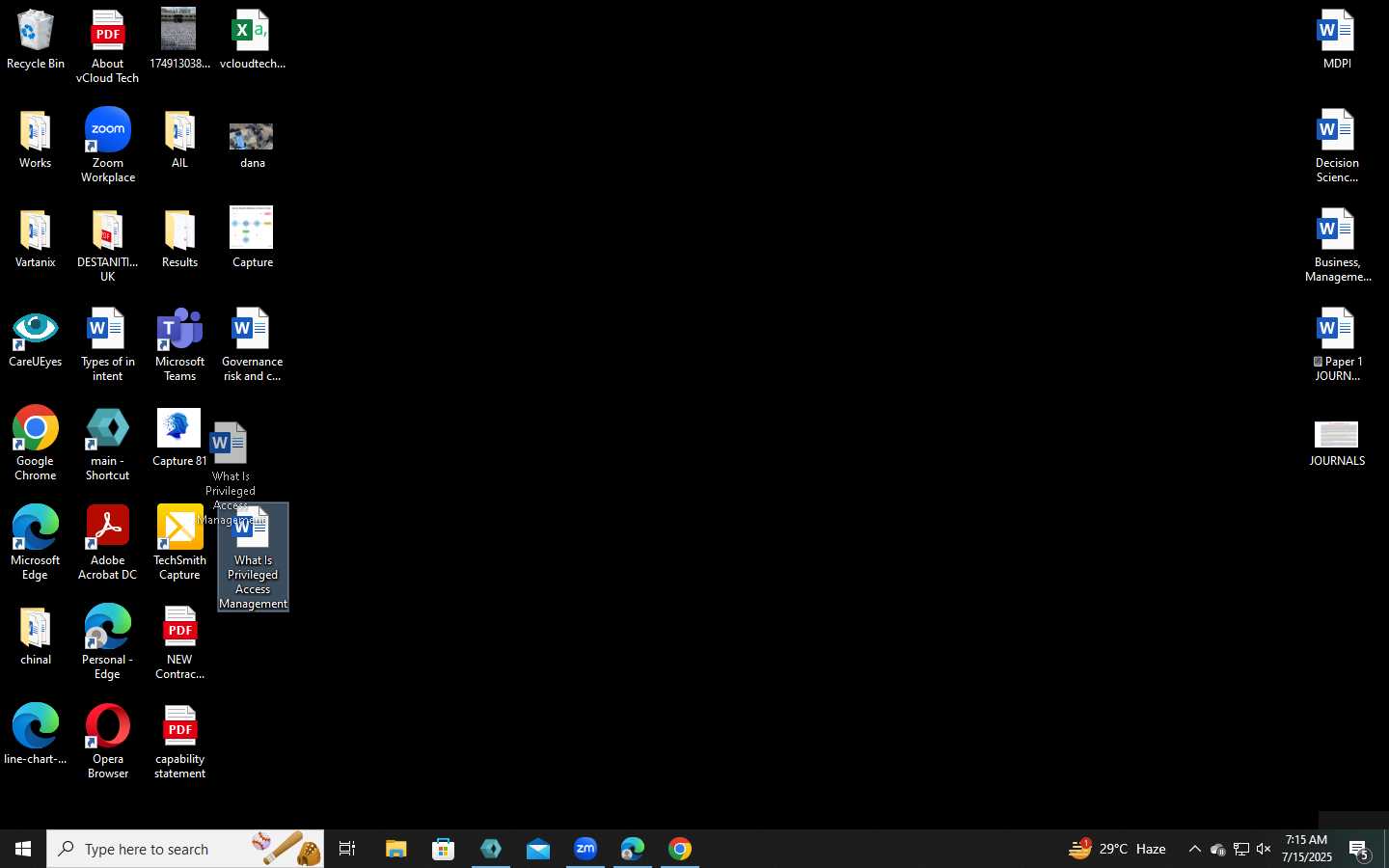Show hidden system tray icons
Viewport: 1389px width, 868px height.
(1194, 850)
